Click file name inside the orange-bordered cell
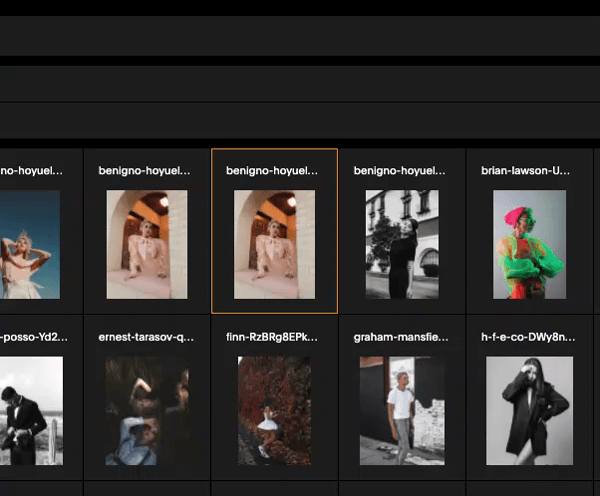600x496 pixels. click(272, 171)
